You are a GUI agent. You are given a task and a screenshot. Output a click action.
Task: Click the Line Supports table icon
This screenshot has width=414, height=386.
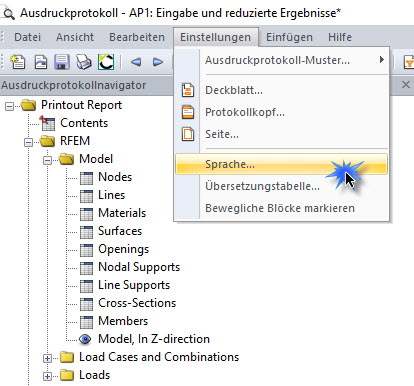[x=86, y=285]
